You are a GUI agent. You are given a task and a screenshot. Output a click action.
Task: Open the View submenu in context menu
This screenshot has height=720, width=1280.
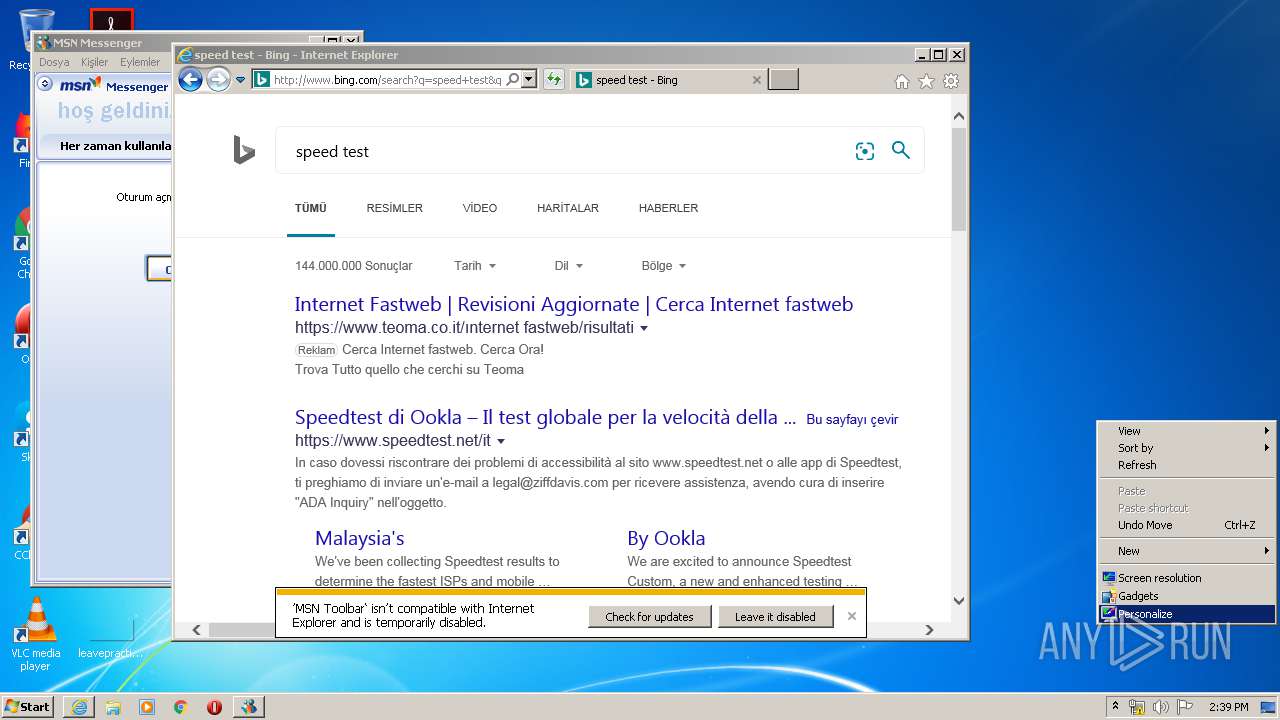pyautogui.click(x=1187, y=431)
